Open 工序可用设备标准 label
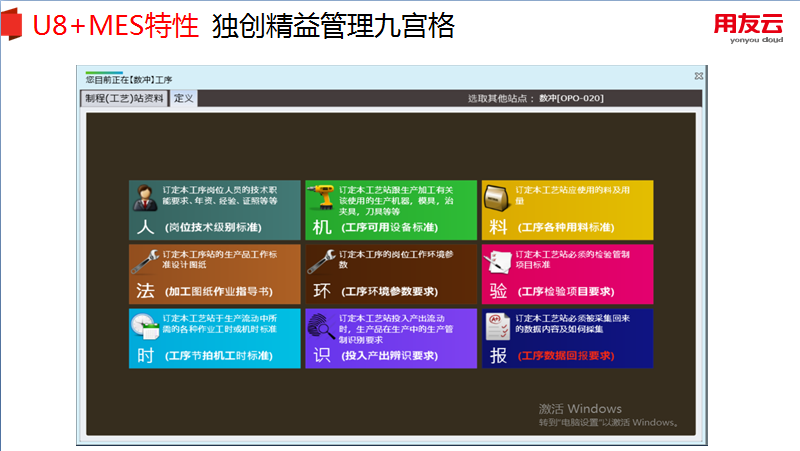 pyautogui.click(x=393, y=228)
